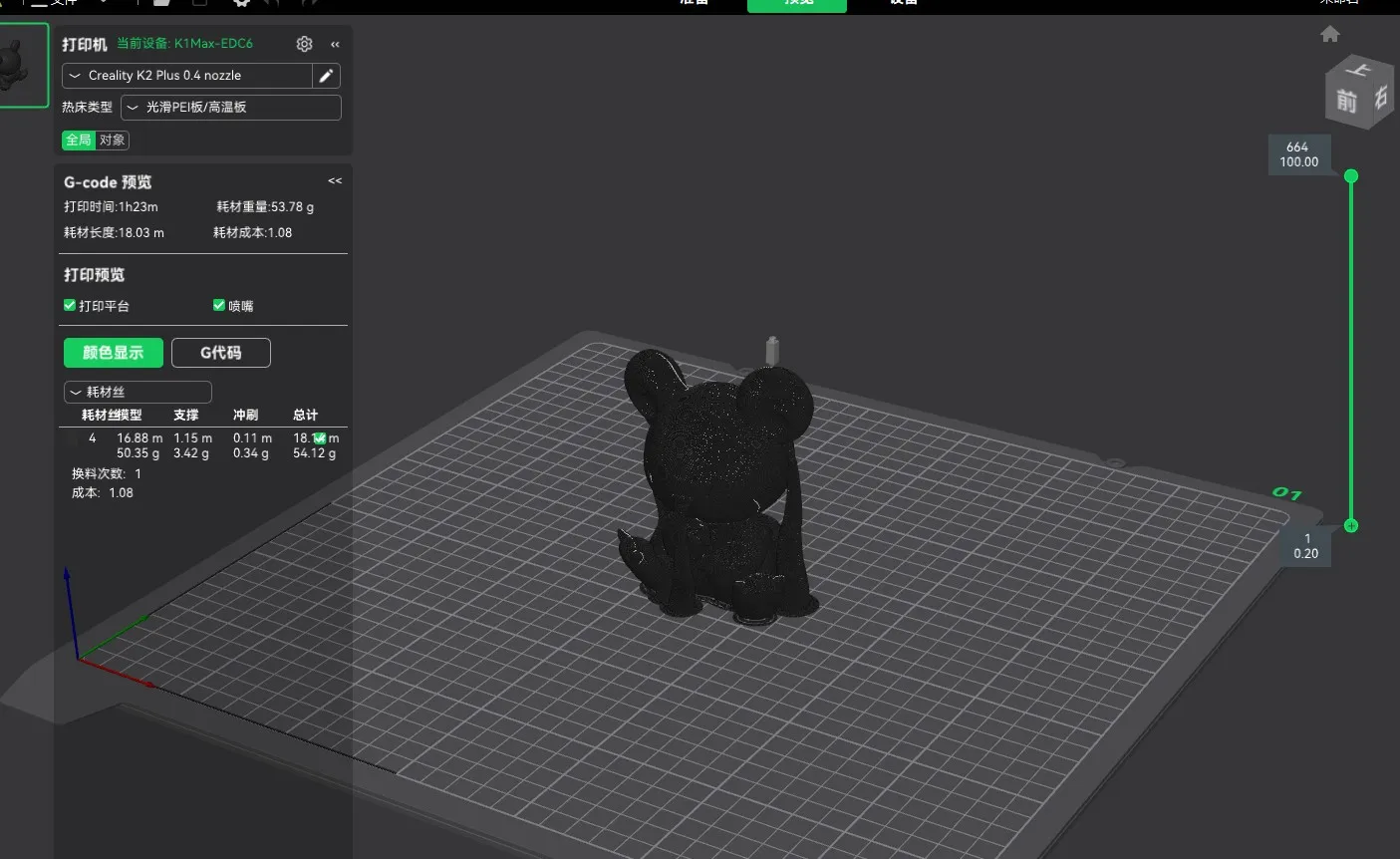Click the black mouse model in viewport
This screenshot has width=1400, height=859.
[717, 488]
